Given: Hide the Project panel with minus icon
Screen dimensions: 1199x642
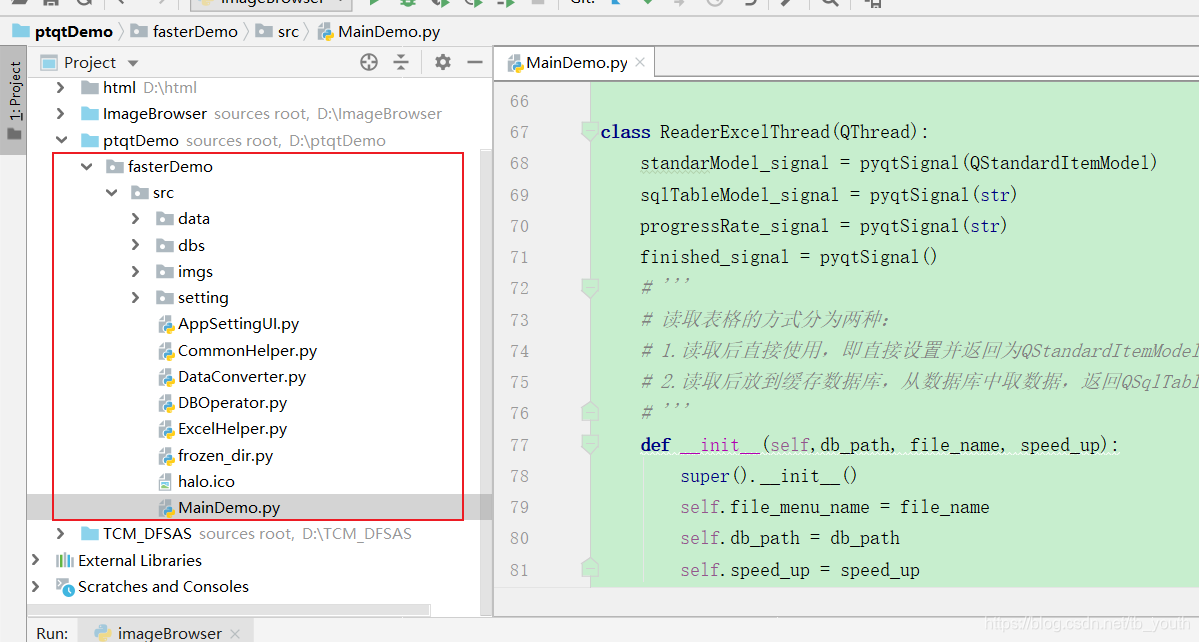Looking at the screenshot, I should [x=475, y=62].
